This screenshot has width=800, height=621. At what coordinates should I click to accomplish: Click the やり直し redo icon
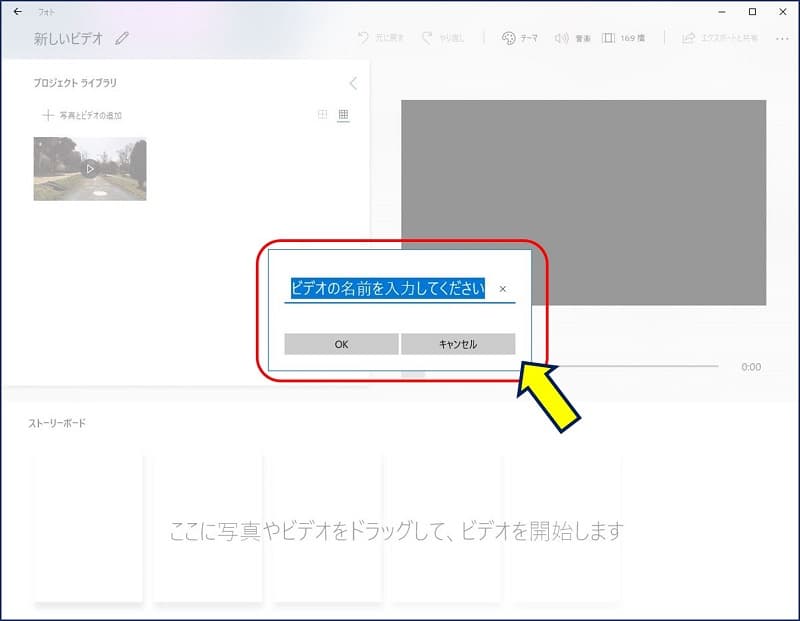click(427, 38)
